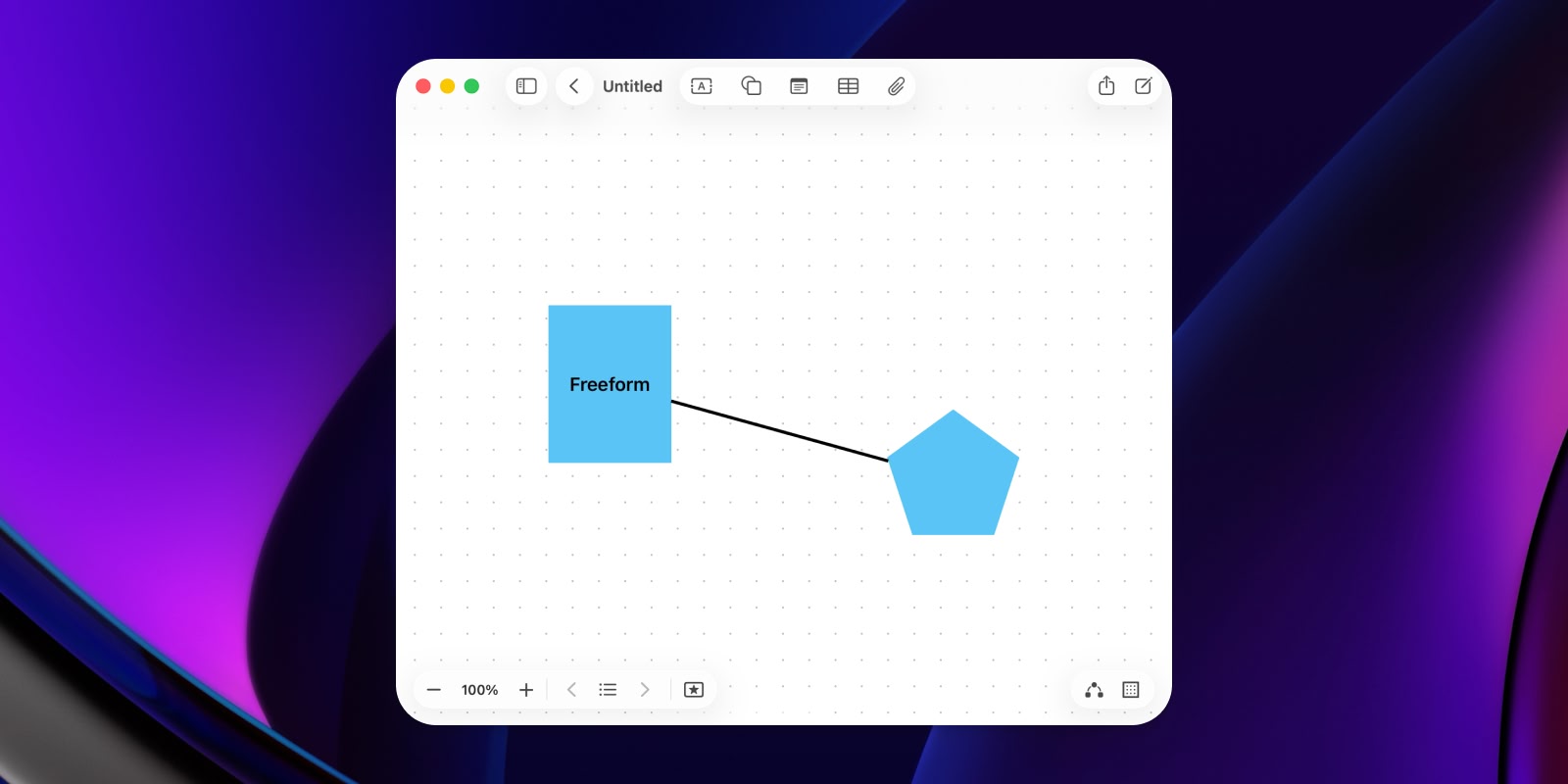Open the 100% zoom level menu
Viewport: 1568px width, 784px height.
479,690
